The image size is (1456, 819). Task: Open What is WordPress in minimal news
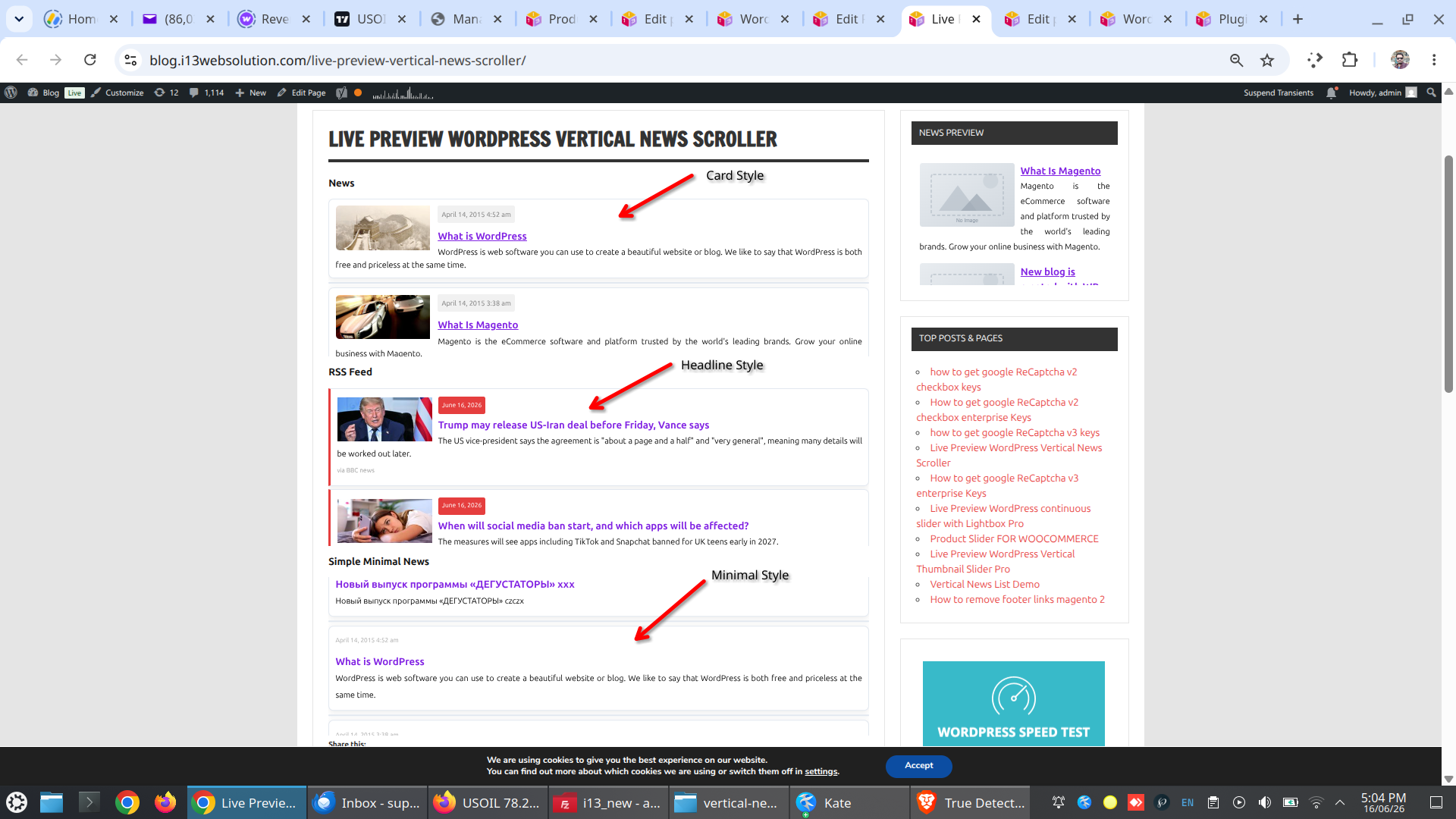[380, 661]
